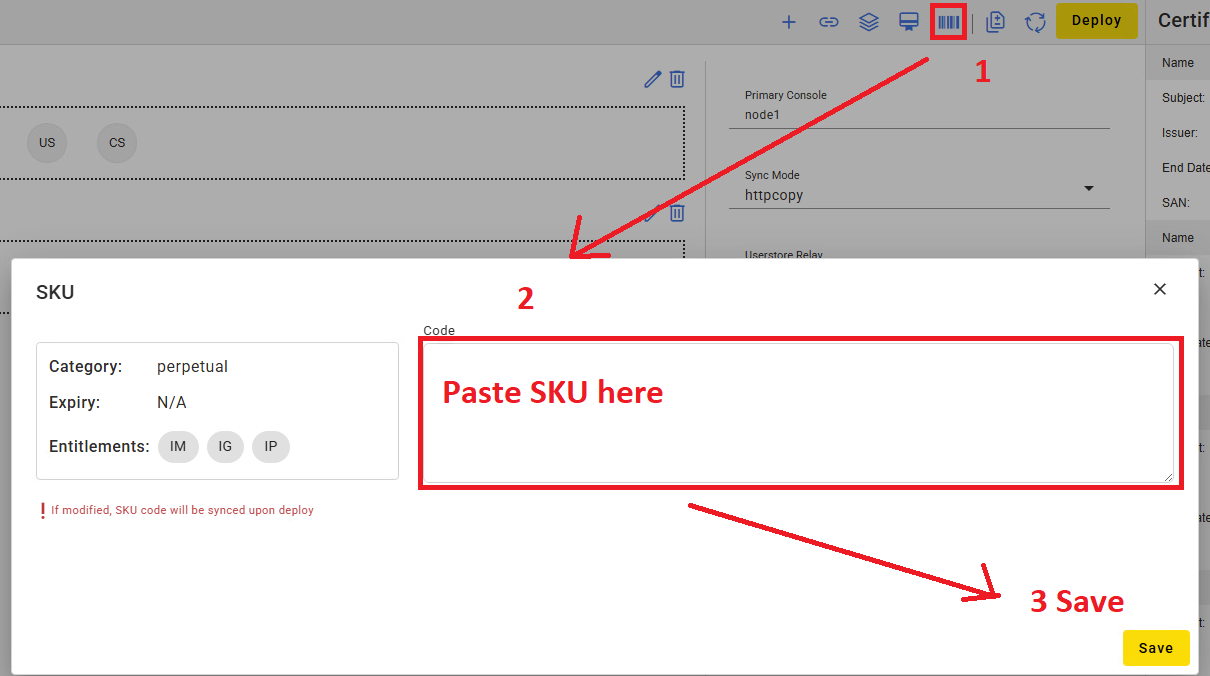Viewport: 1210px width, 676px height.
Task: Open SKU via the barcode icon
Action: click(948, 22)
